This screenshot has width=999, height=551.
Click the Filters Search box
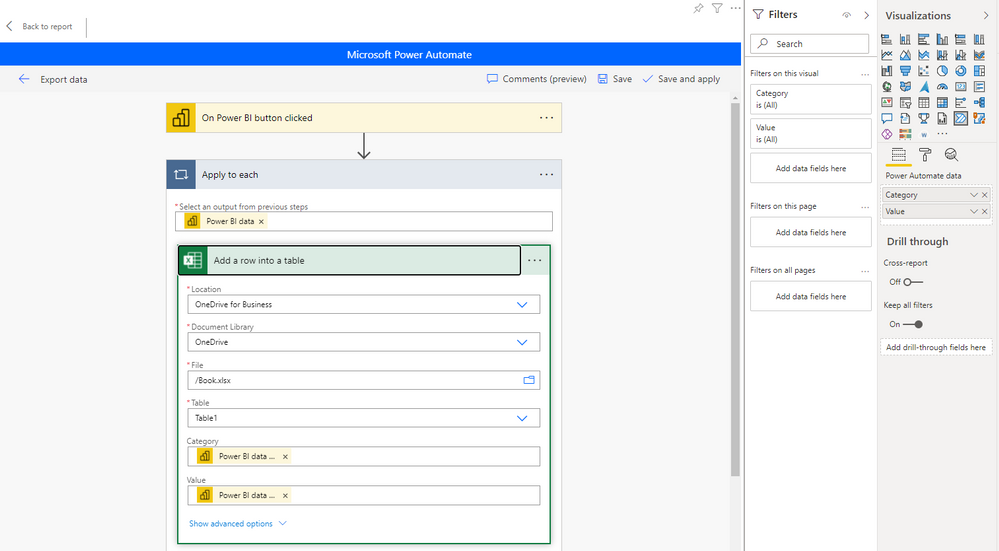click(809, 43)
